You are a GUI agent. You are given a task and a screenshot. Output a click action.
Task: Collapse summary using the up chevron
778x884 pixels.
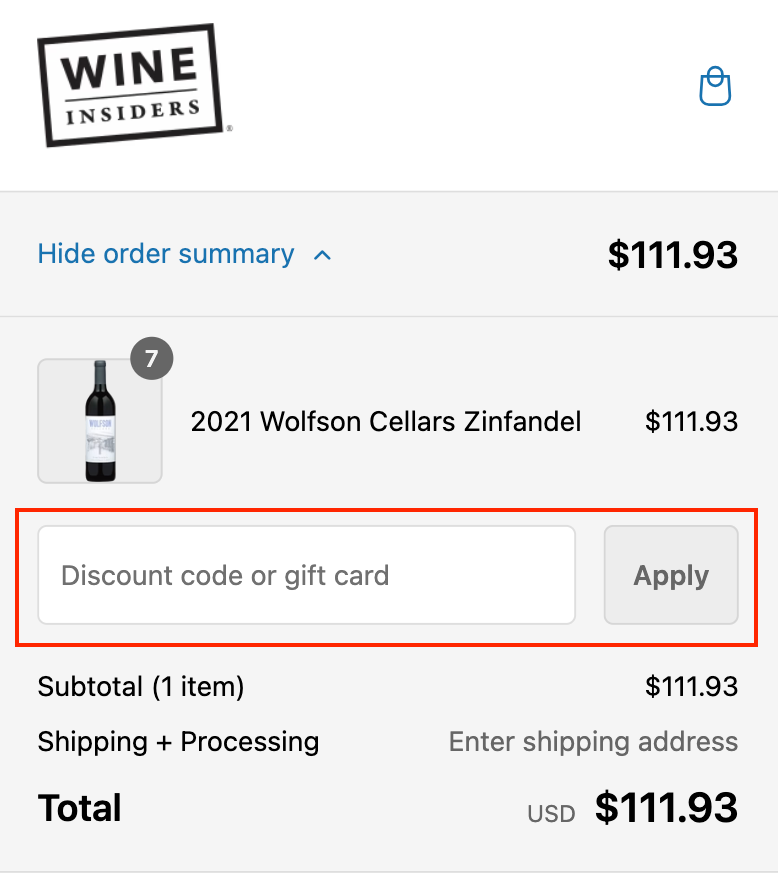pos(322,255)
